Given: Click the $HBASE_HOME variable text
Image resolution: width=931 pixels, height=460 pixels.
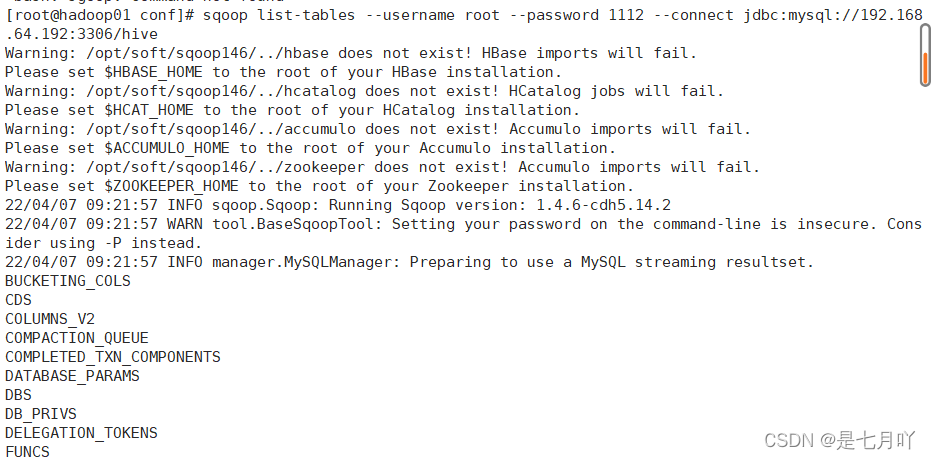Looking at the screenshot, I should point(154,72).
